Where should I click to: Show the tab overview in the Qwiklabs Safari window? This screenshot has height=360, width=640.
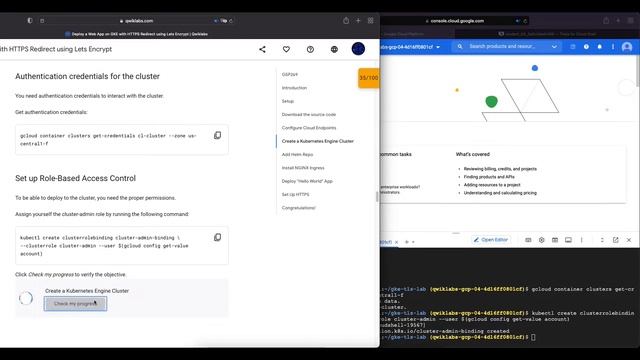pos(370,20)
